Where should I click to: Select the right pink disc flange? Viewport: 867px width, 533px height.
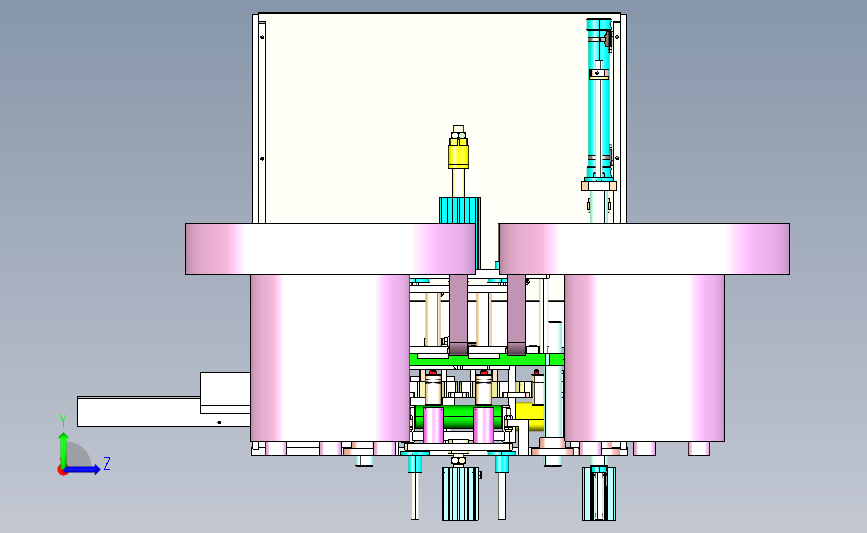pyautogui.click(x=644, y=249)
